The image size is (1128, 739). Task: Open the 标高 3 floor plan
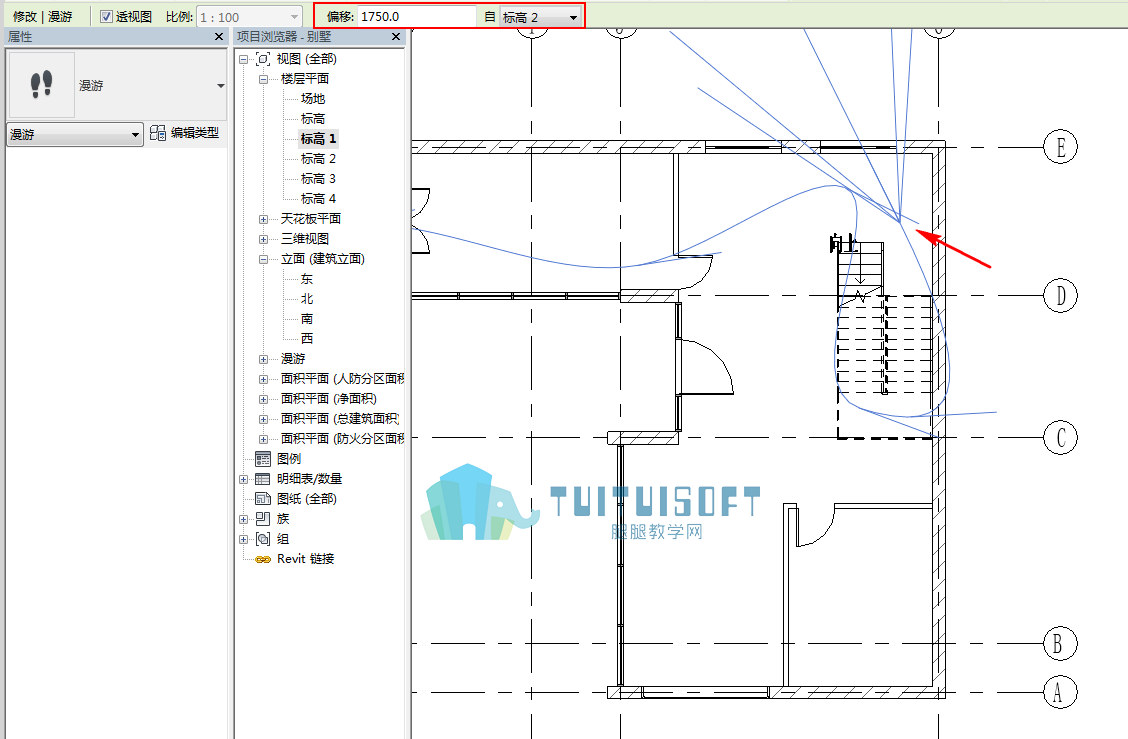pos(318,178)
